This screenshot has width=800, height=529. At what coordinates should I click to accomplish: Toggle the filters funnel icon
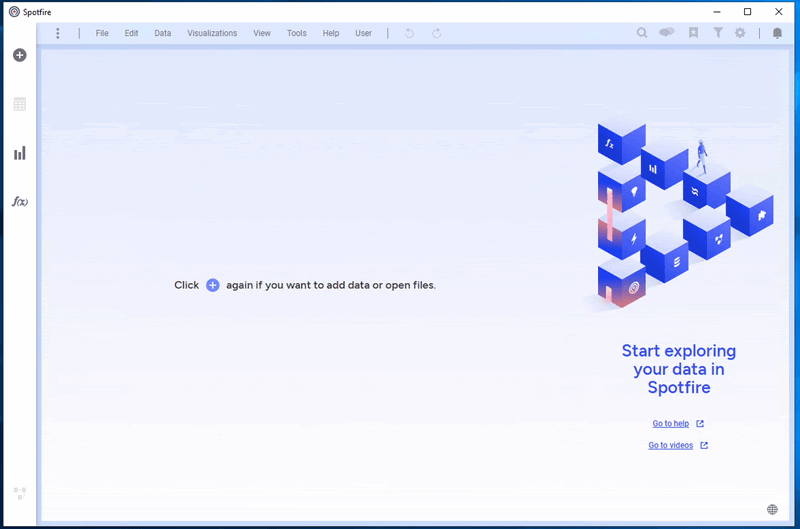tap(718, 33)
